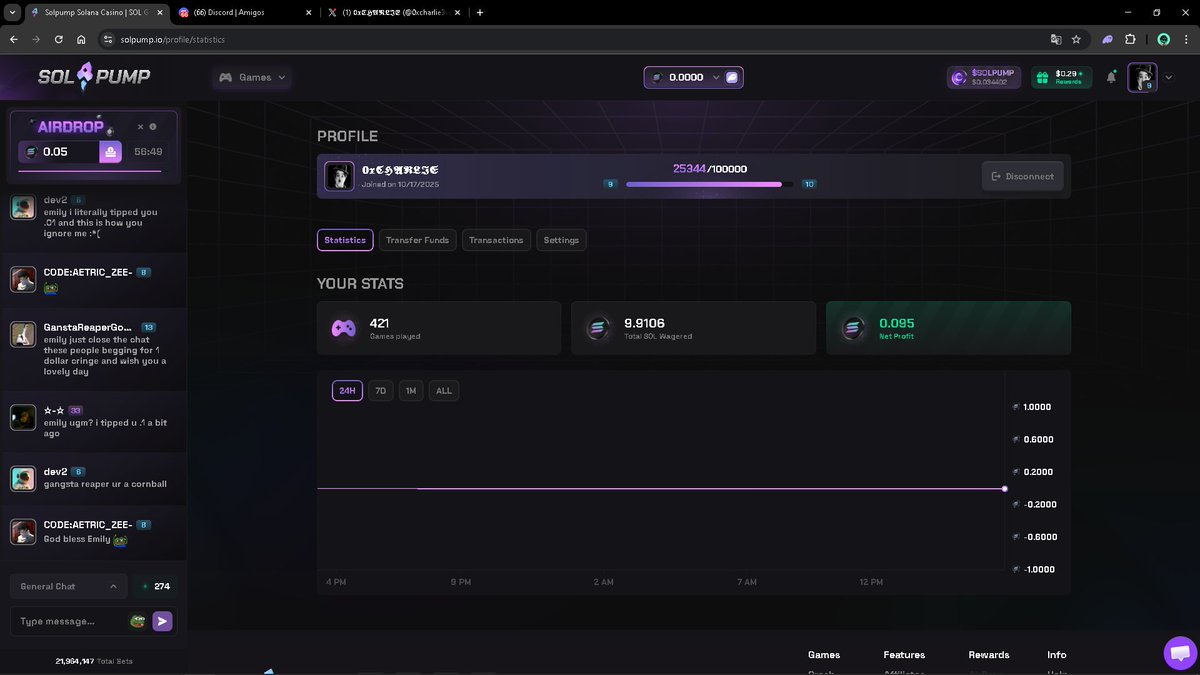Click the dev2 avatar on emily tip message
The width and height of the screenshot is (1200, 675).
pyautogui.click(x=23, y=207)
